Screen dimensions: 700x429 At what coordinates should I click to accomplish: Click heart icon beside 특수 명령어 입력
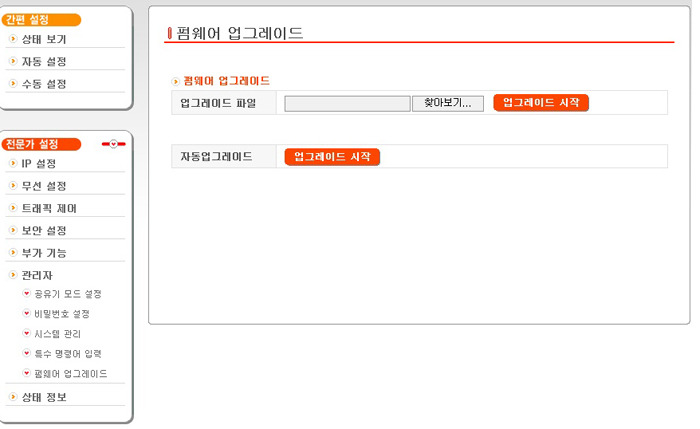[x=26, y=353]
